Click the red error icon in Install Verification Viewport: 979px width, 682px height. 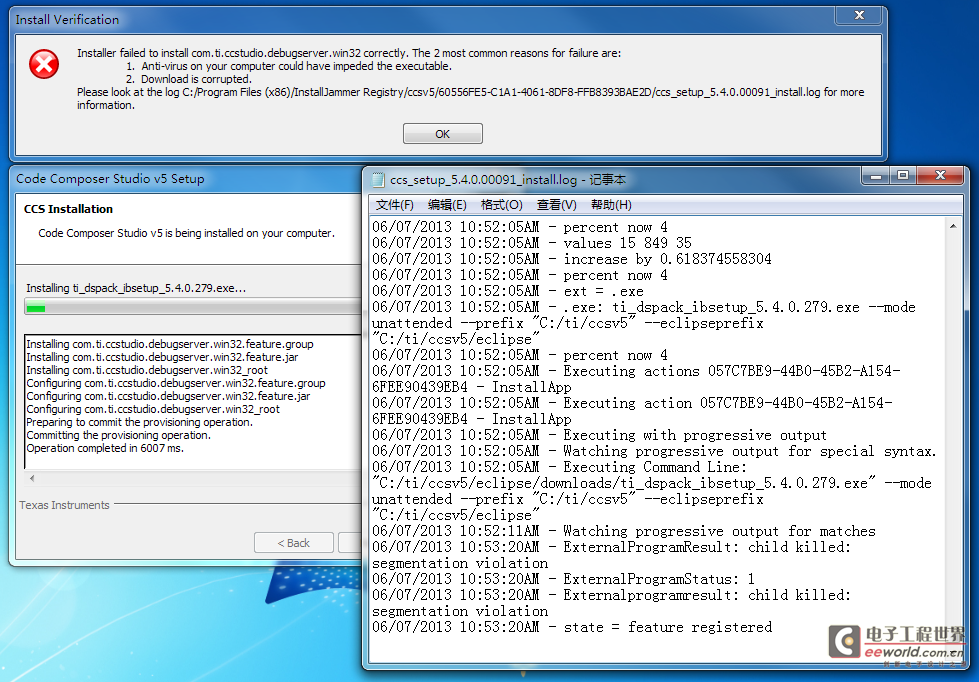(x=44, y=64)
